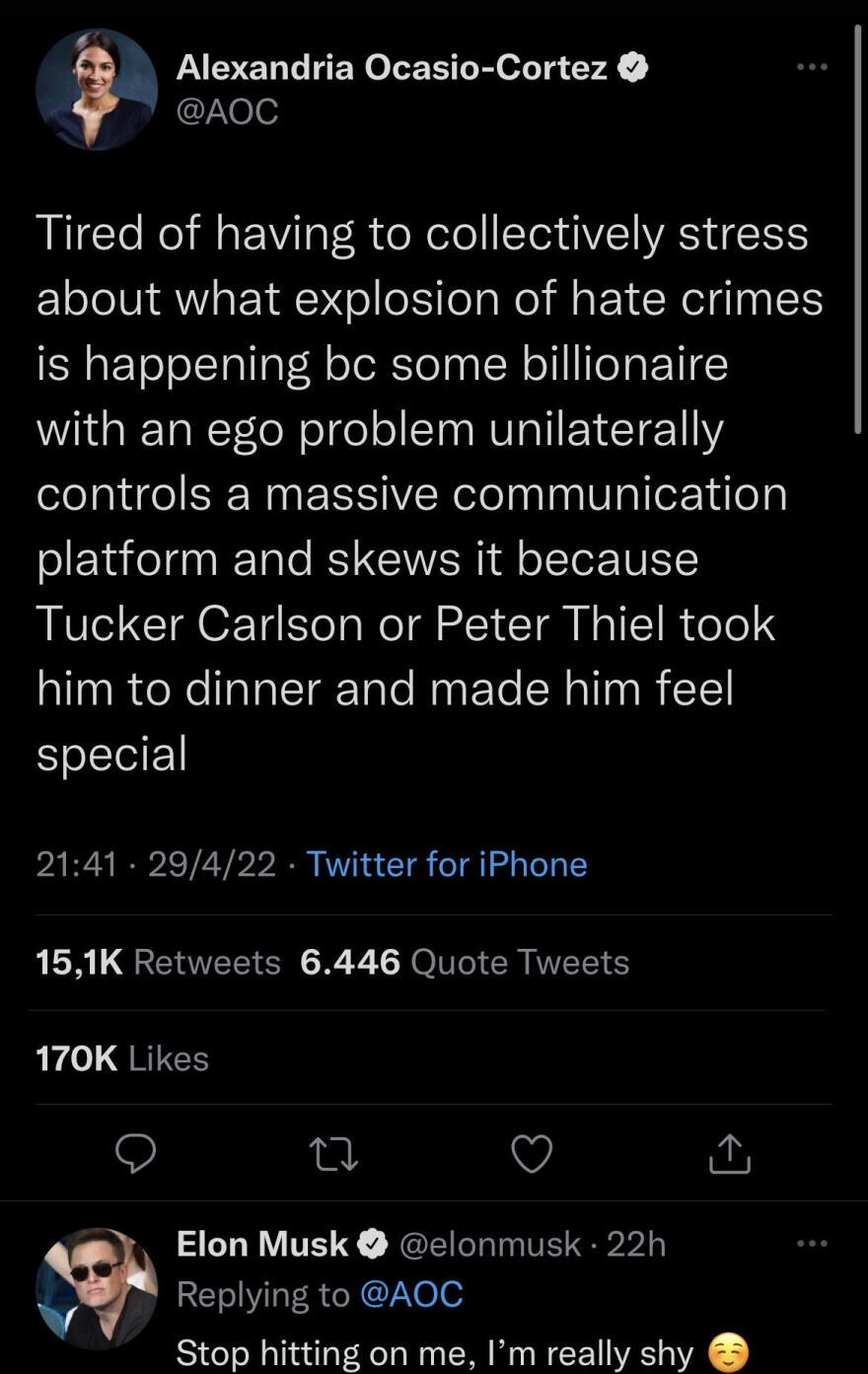Screen dimensions: 868x1374
Task: Open the share tweet icon
Action: pyautogui.click(x=730, y=1153)
